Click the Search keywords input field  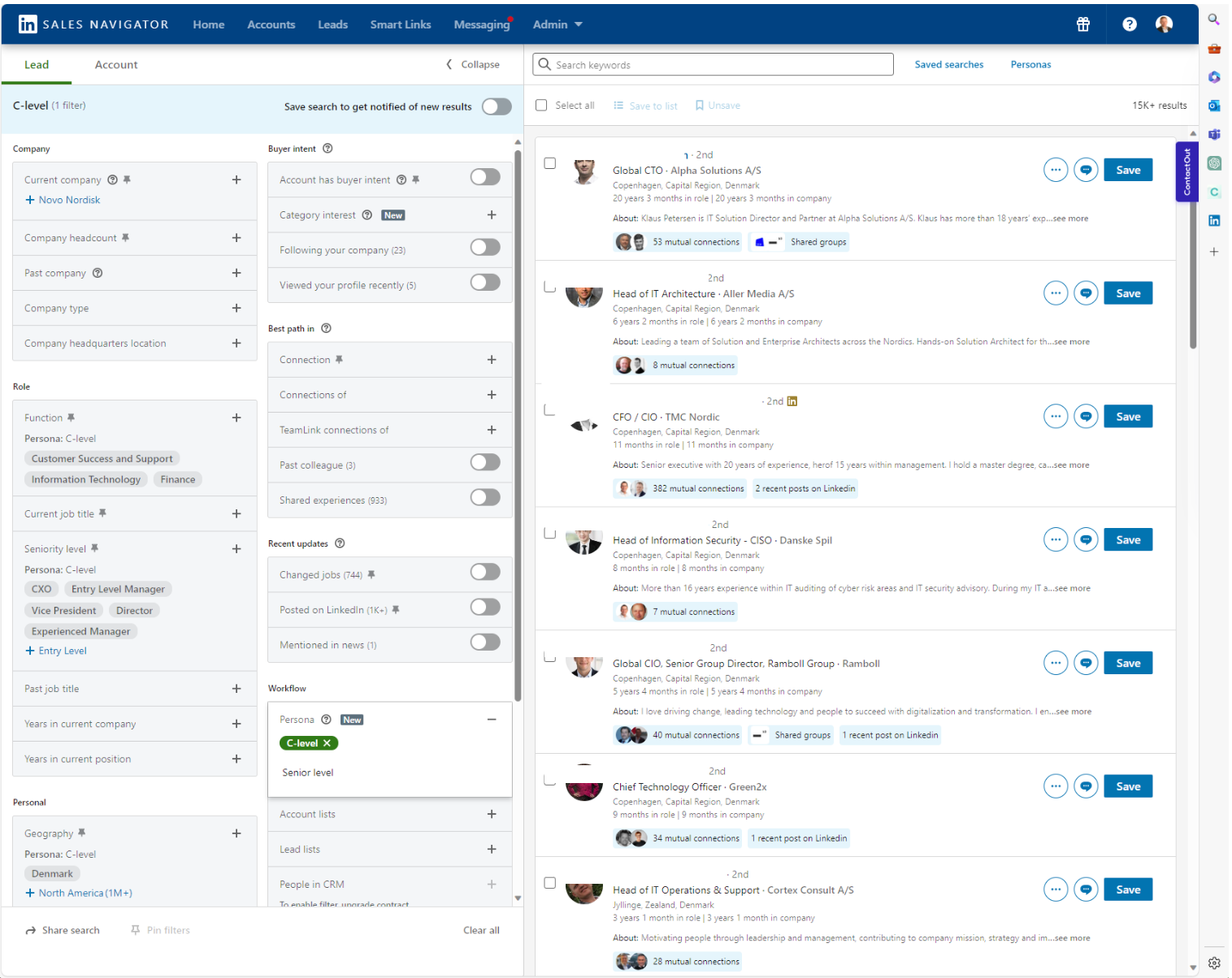tap(713, 64)
